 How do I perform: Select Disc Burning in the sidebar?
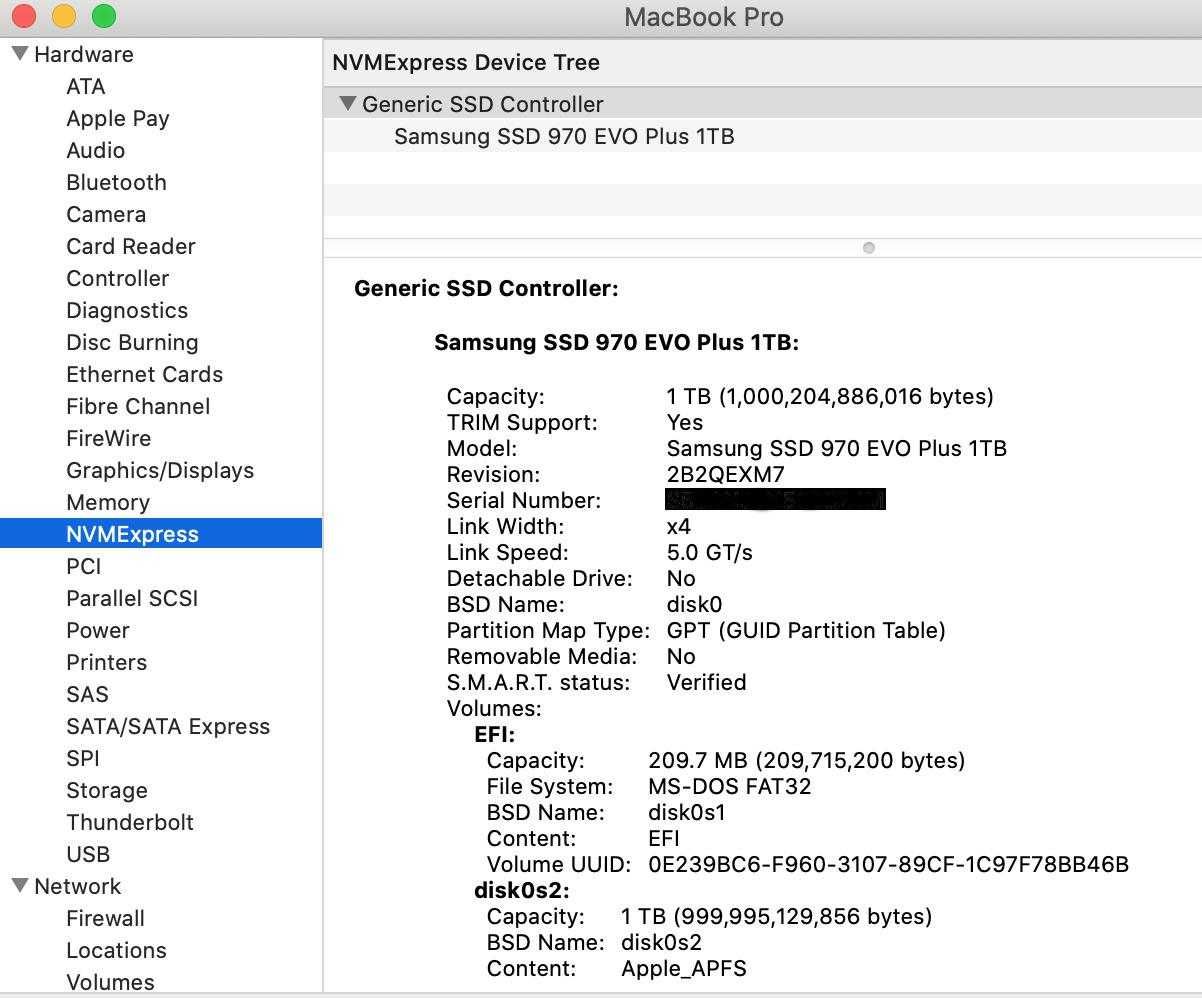132,342
